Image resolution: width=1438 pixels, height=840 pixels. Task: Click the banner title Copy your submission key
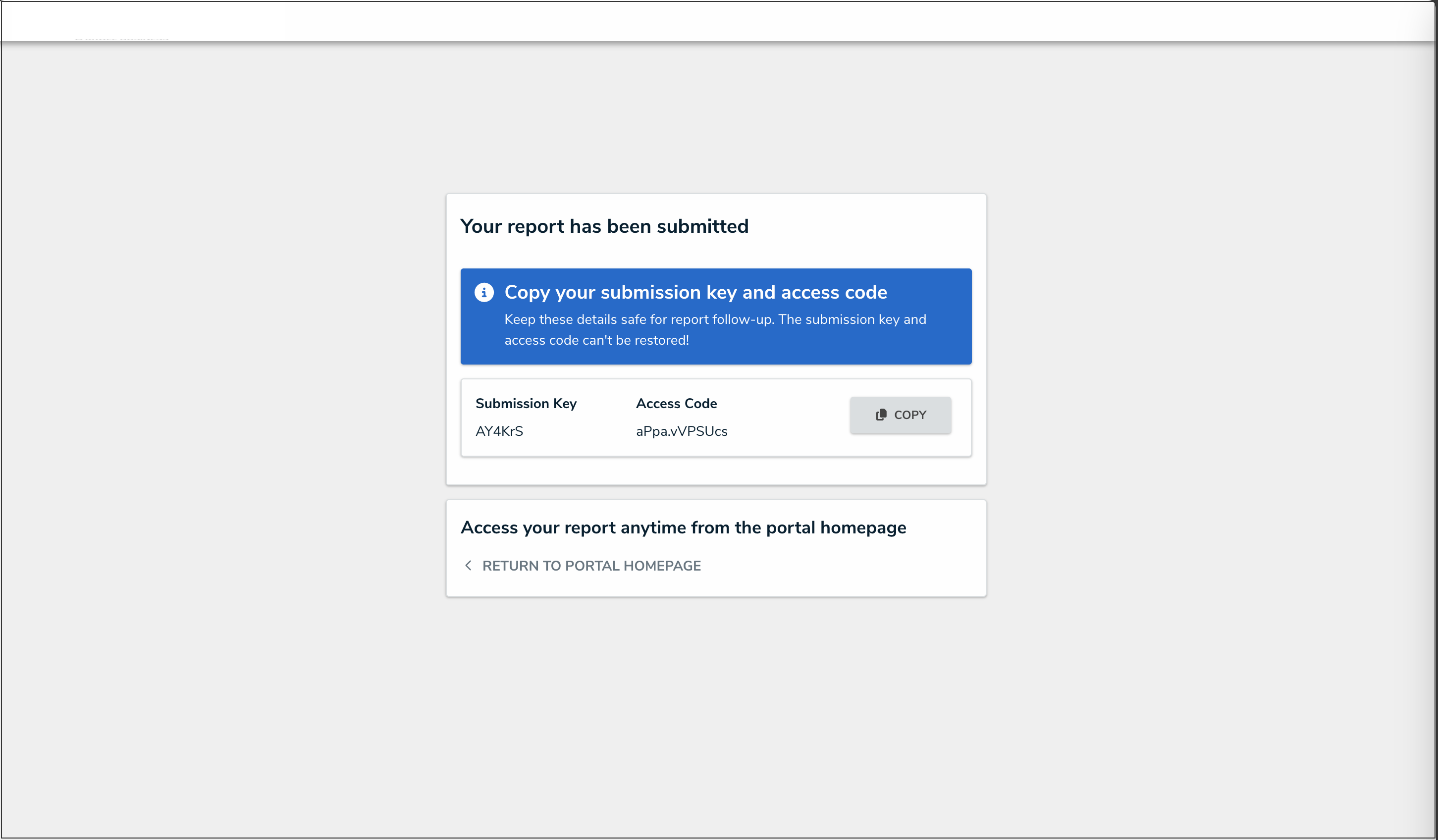695,292
